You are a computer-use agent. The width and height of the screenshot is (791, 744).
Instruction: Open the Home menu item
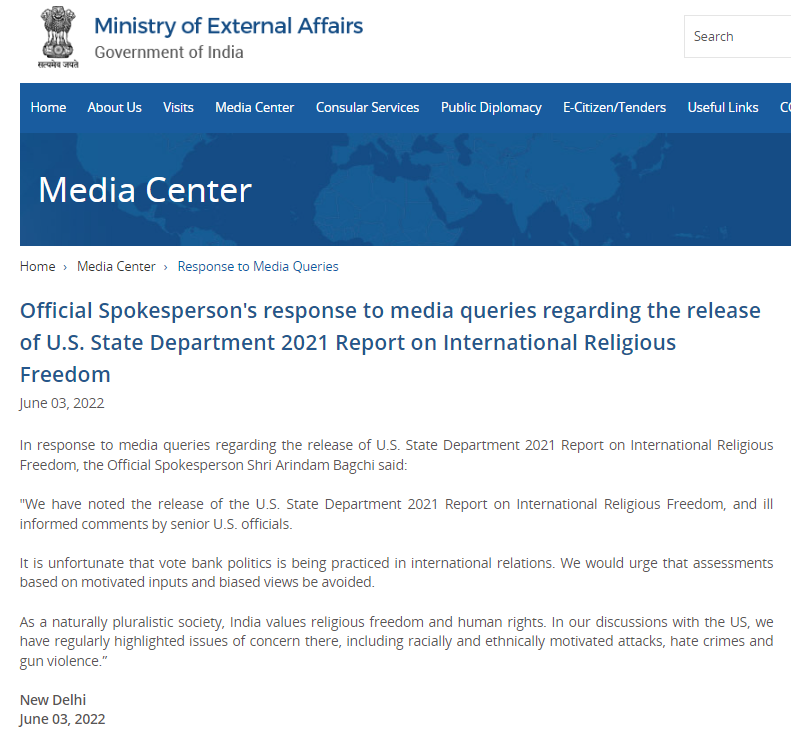point(48,107)
